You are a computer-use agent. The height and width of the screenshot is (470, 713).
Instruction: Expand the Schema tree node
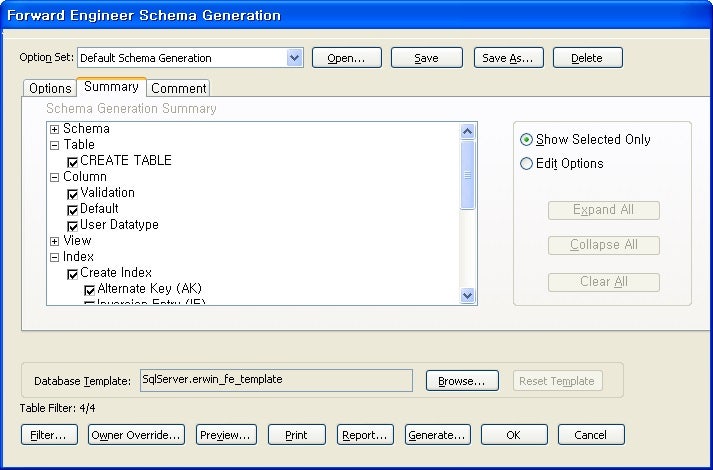click(54, 129)
